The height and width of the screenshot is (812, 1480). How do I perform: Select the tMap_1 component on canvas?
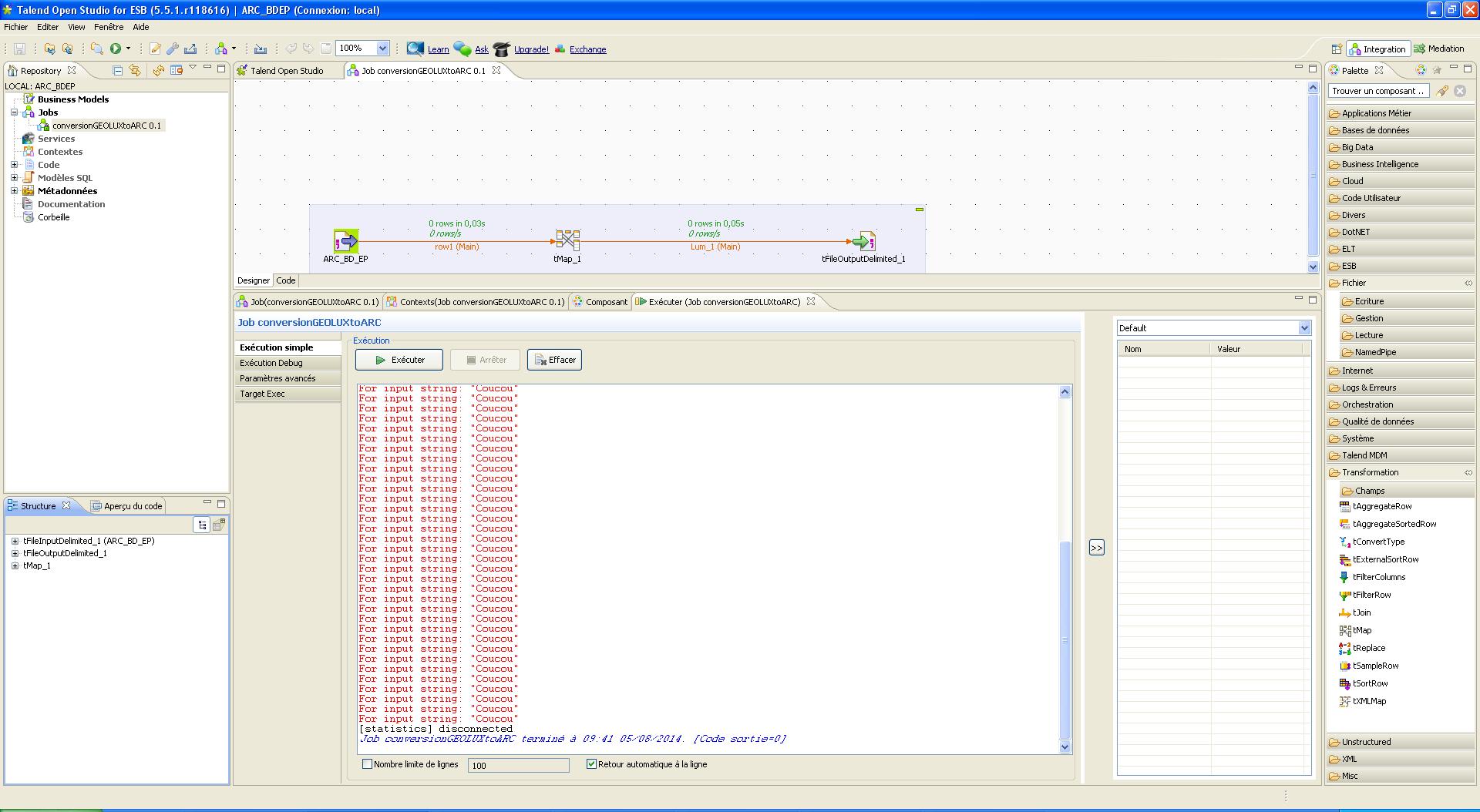click(x=567, y=241)
